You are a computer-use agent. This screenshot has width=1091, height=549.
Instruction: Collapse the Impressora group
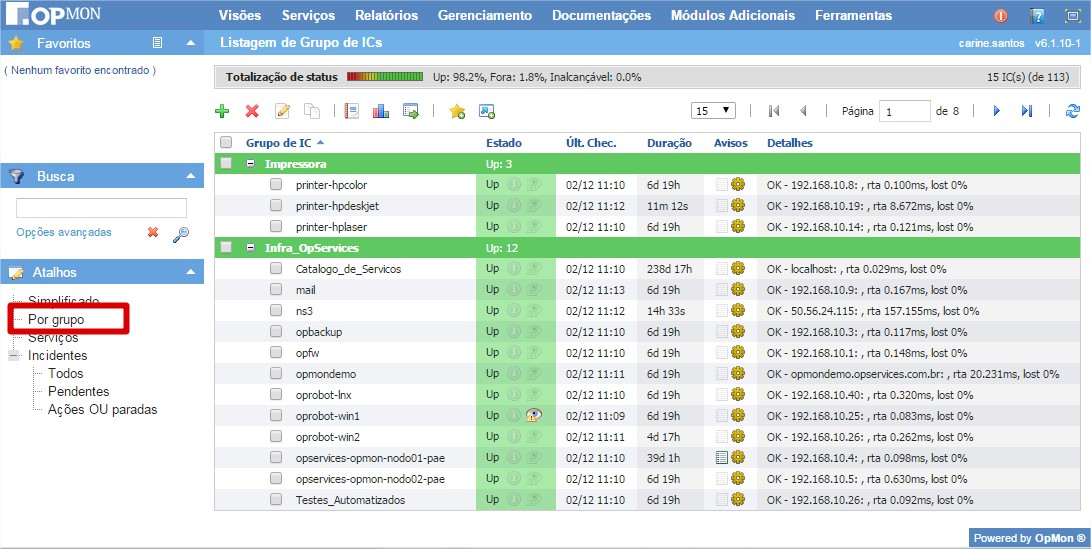250,163
